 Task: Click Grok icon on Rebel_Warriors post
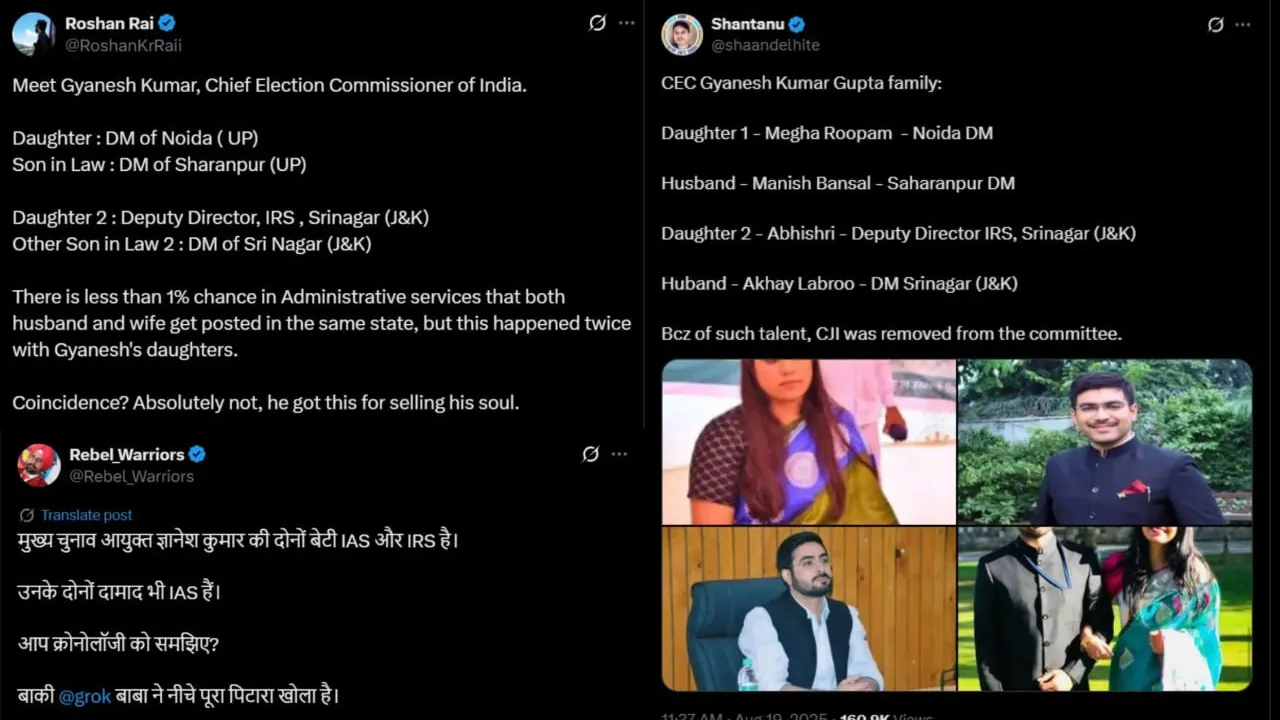[x=591, y=454]
